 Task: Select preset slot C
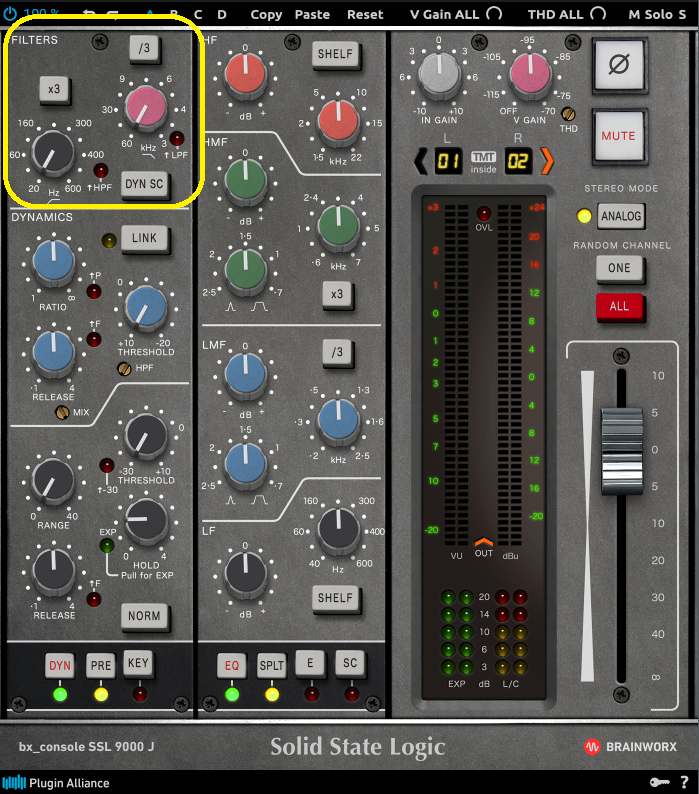199,14
